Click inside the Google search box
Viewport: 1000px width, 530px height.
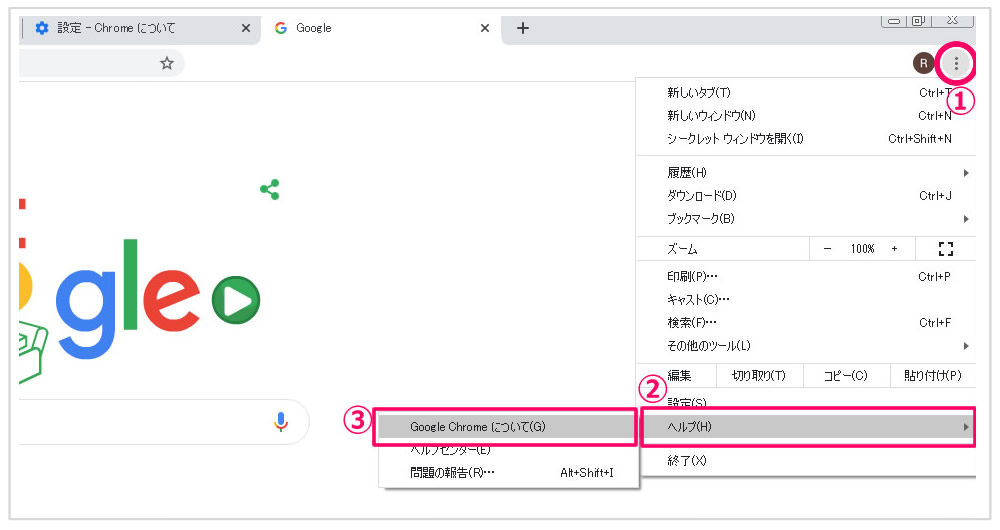(x=164, y=422)
